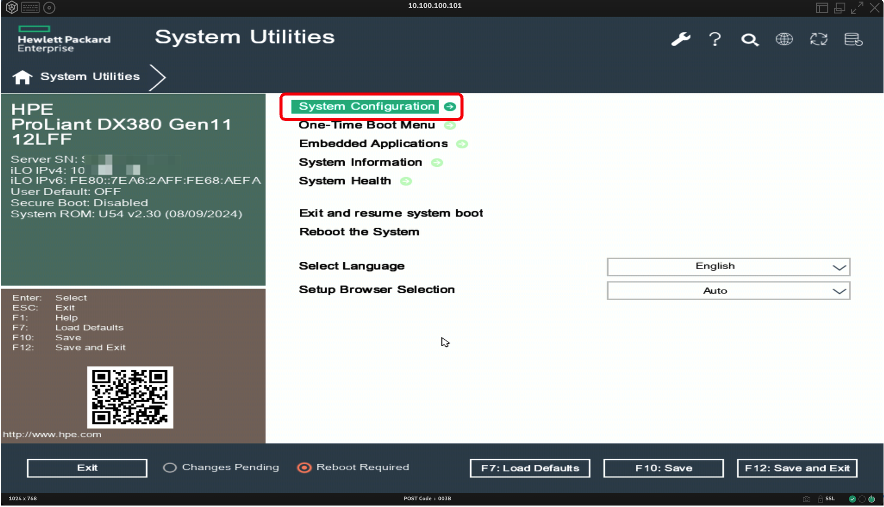
Task: Click the SSL lock icon in the status bar
Action: pos(820,499)
